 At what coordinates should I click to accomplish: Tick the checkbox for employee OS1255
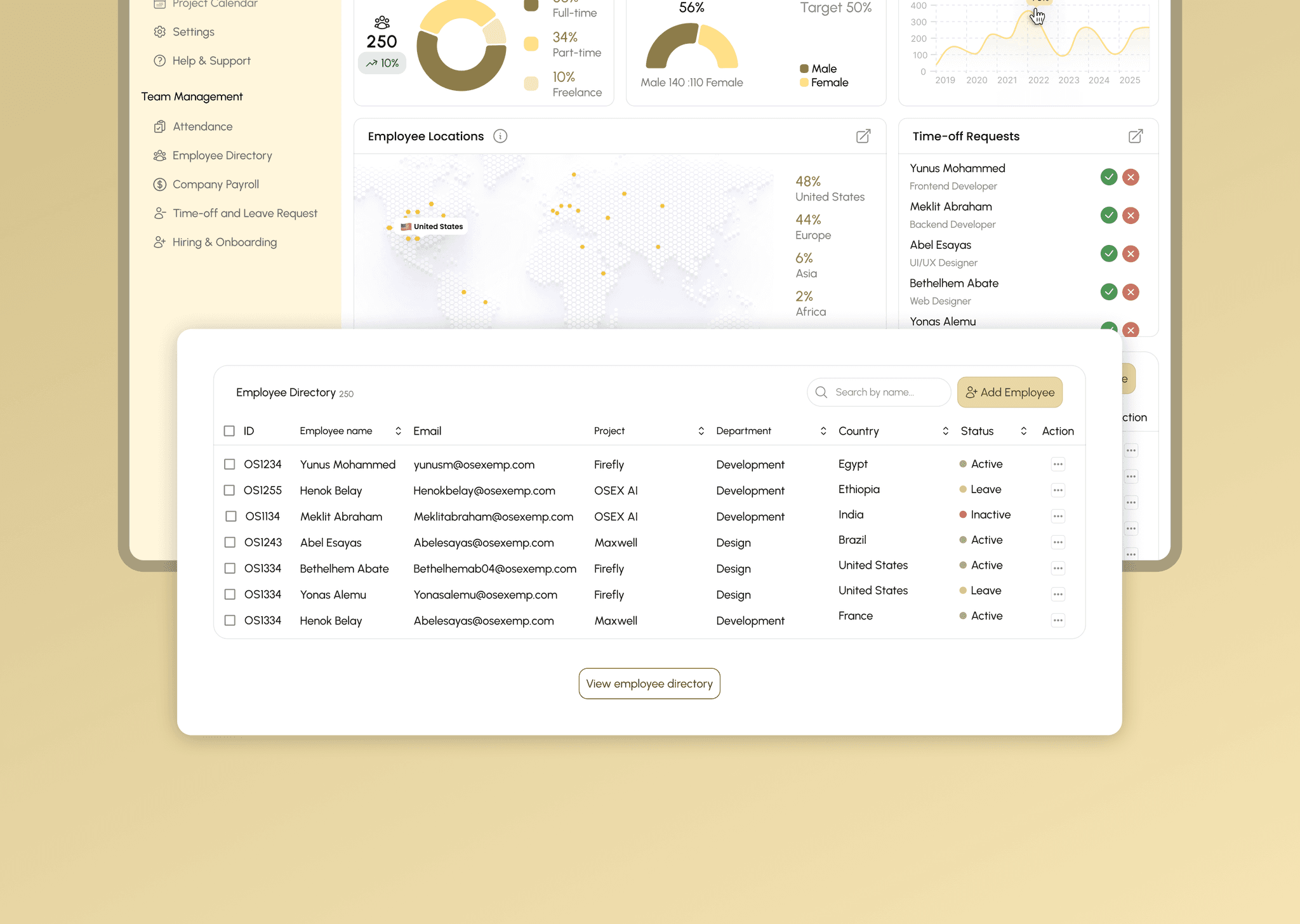tap(229, 491)
